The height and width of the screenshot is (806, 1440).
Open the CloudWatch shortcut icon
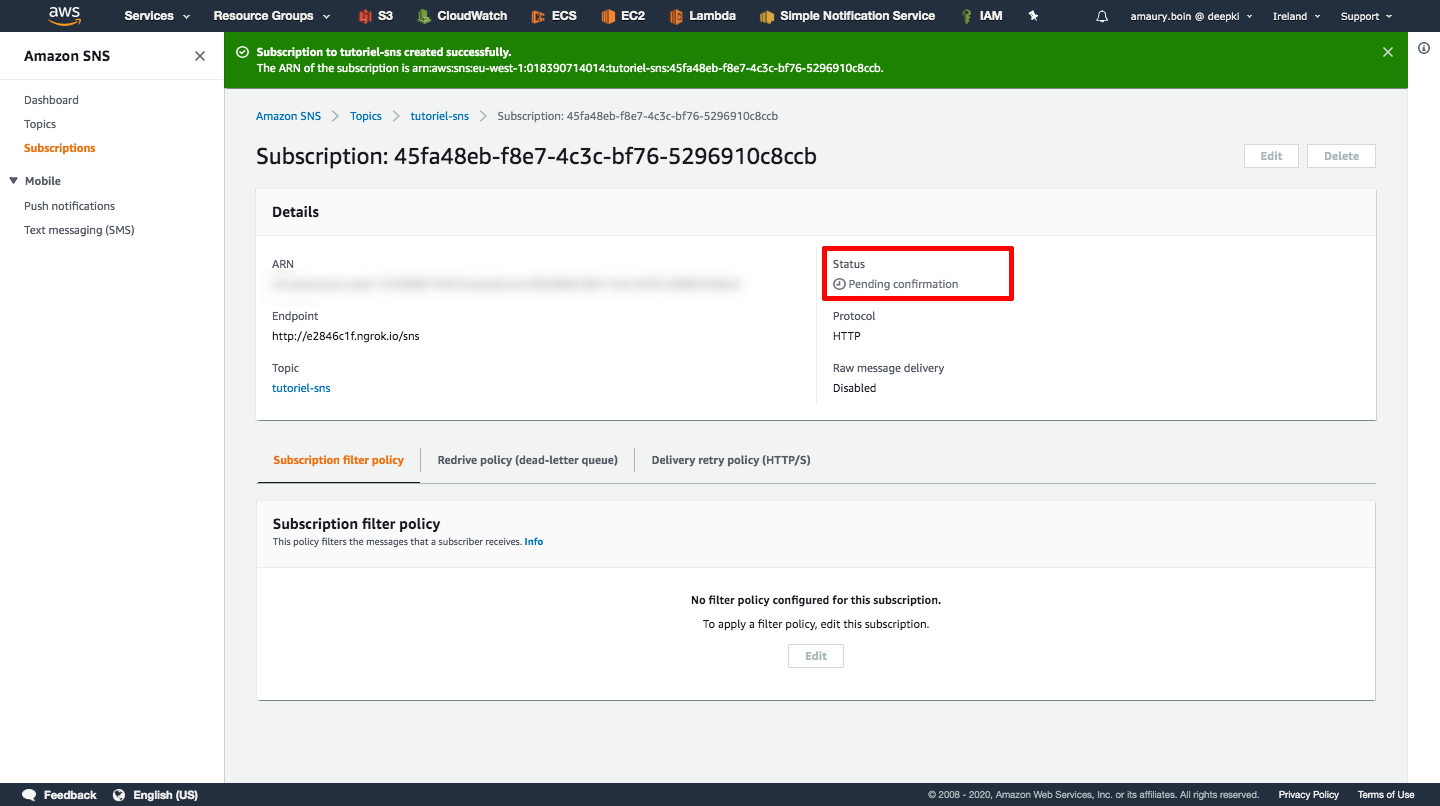(424, 16)
